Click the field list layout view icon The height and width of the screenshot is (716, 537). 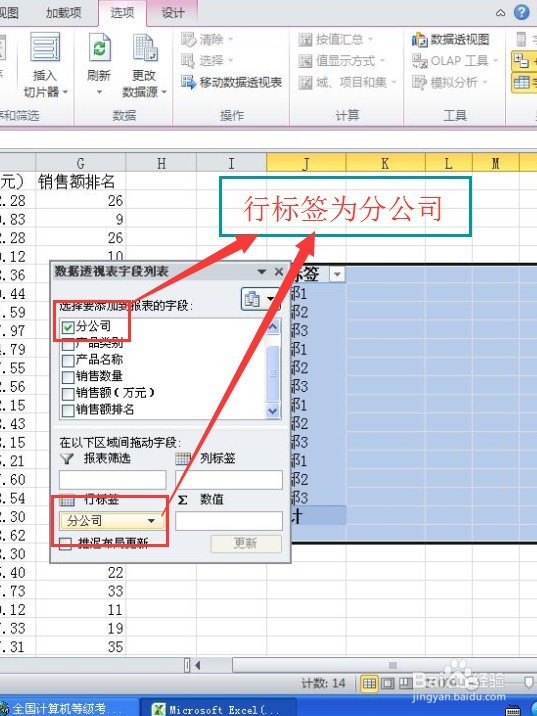[x=260, y=300]
